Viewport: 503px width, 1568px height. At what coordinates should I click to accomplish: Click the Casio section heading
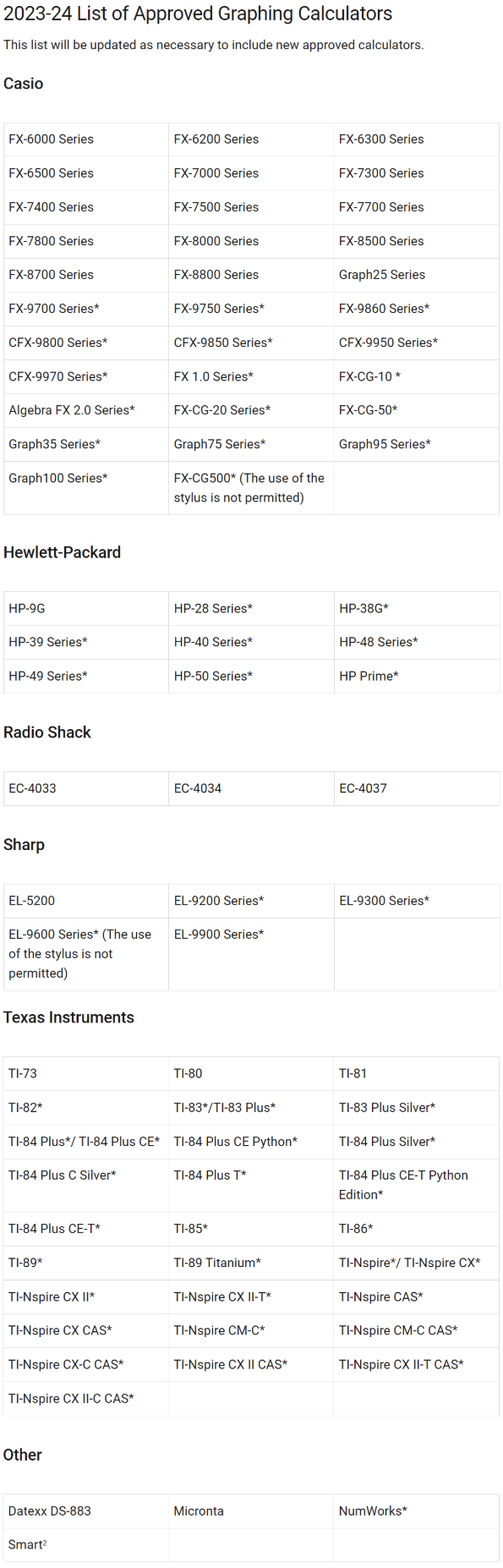pyautogui.click(x=24, y=84)
